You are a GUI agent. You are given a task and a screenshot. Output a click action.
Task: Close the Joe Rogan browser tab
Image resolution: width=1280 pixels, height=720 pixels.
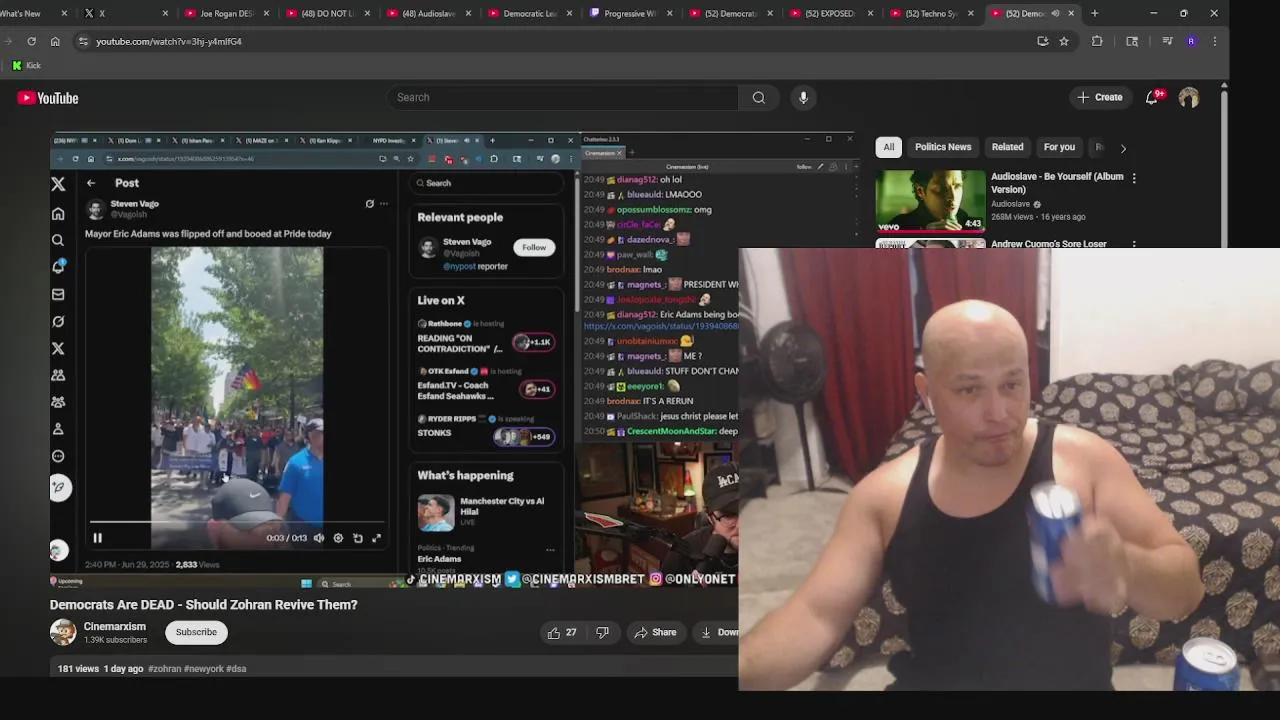point(266,13)
